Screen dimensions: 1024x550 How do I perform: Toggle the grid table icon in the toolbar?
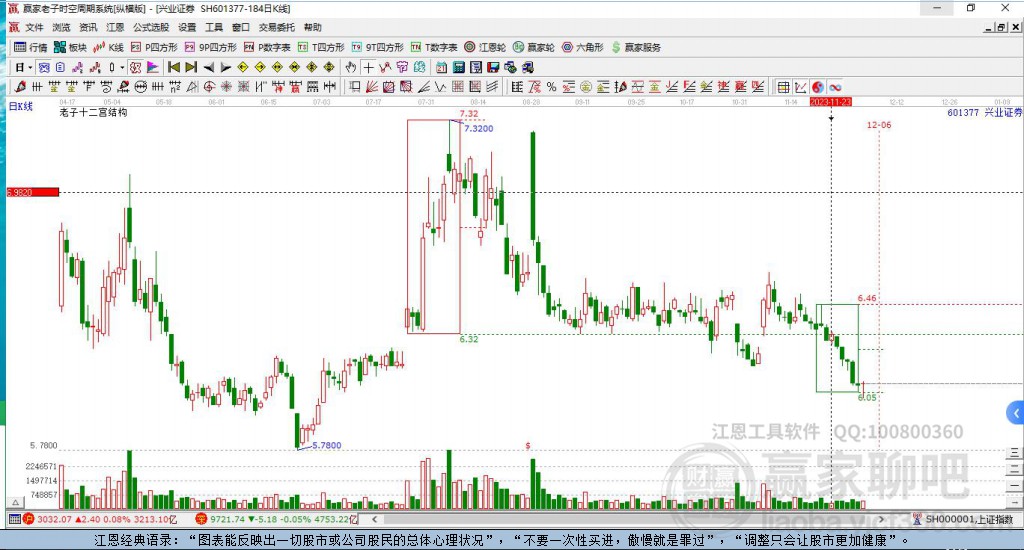783,87
